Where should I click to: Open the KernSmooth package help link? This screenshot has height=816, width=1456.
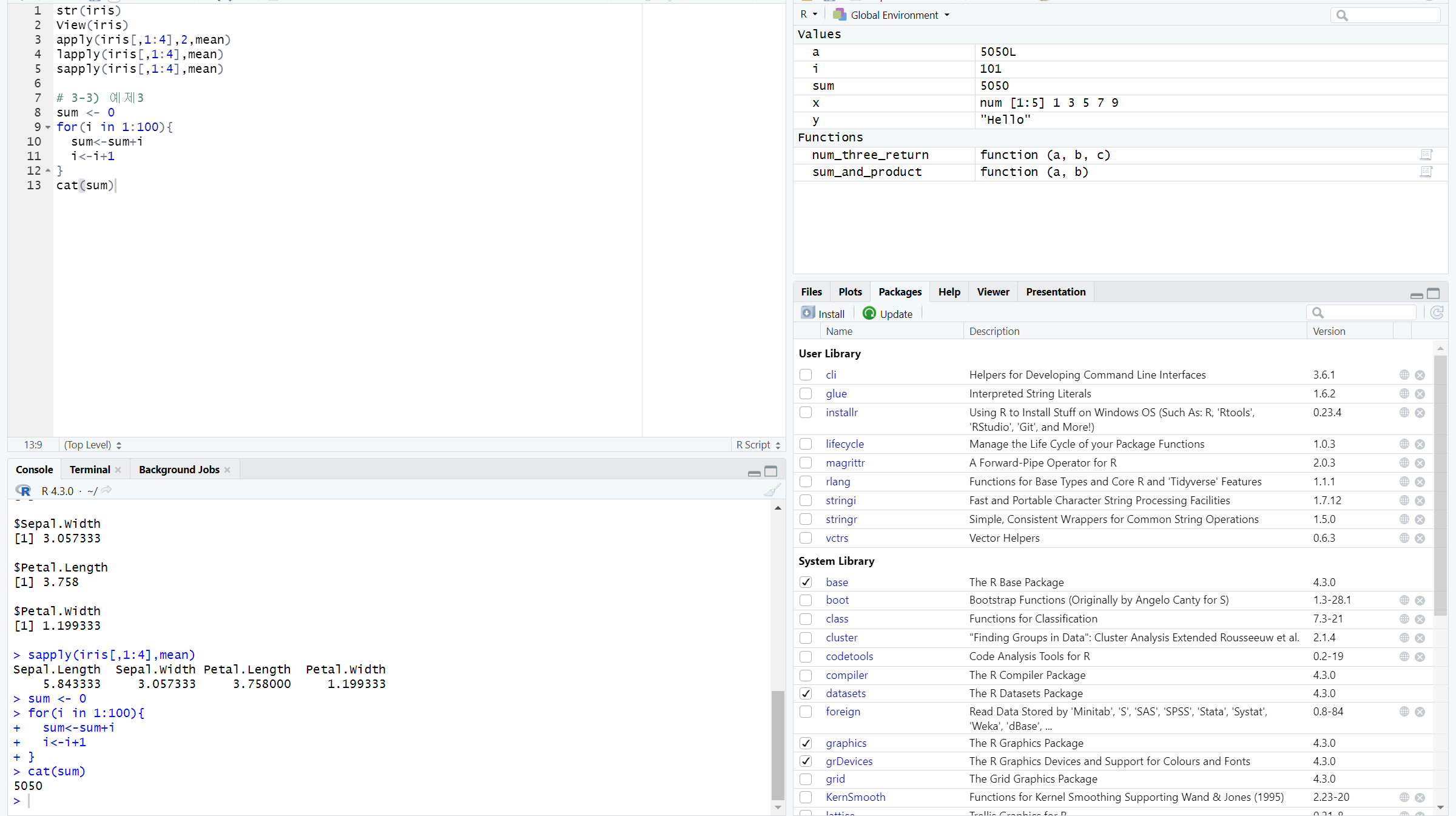pos(855,797)
